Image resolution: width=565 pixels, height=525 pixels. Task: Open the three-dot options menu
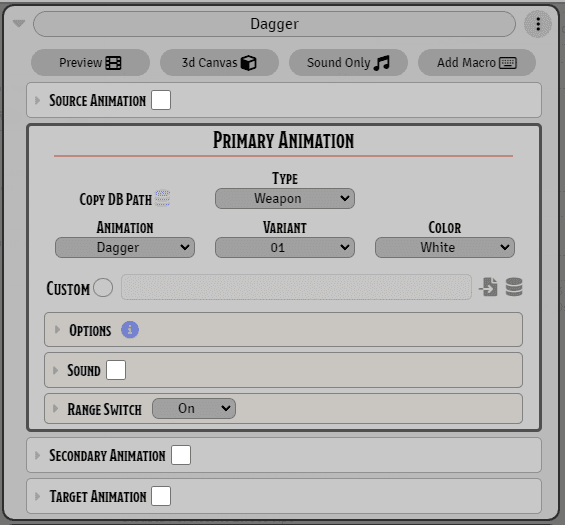pos(538,24)
